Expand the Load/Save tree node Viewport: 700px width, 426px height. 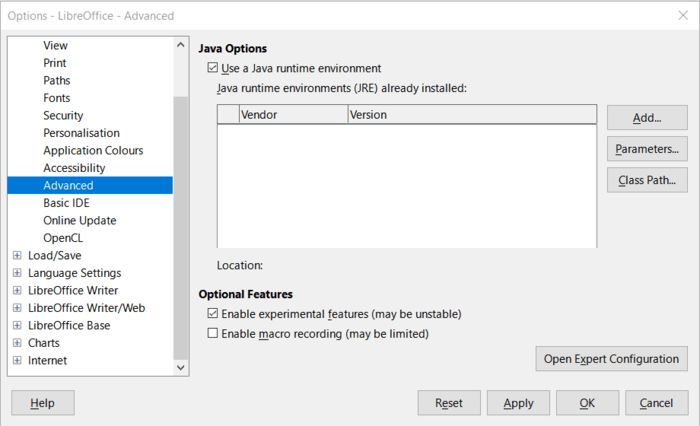17,255
